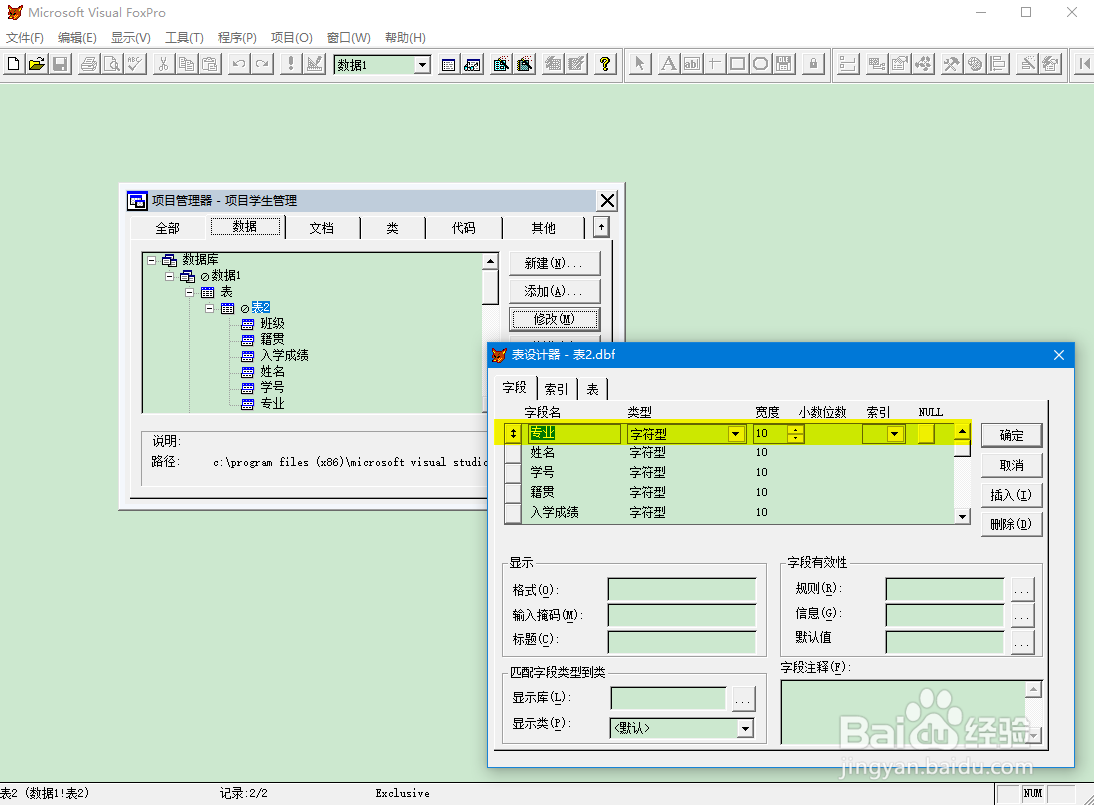Click the Save floppy disk icon
Image resolution: width=1094 pixels, height=805 pixels.
pos(60,64)
